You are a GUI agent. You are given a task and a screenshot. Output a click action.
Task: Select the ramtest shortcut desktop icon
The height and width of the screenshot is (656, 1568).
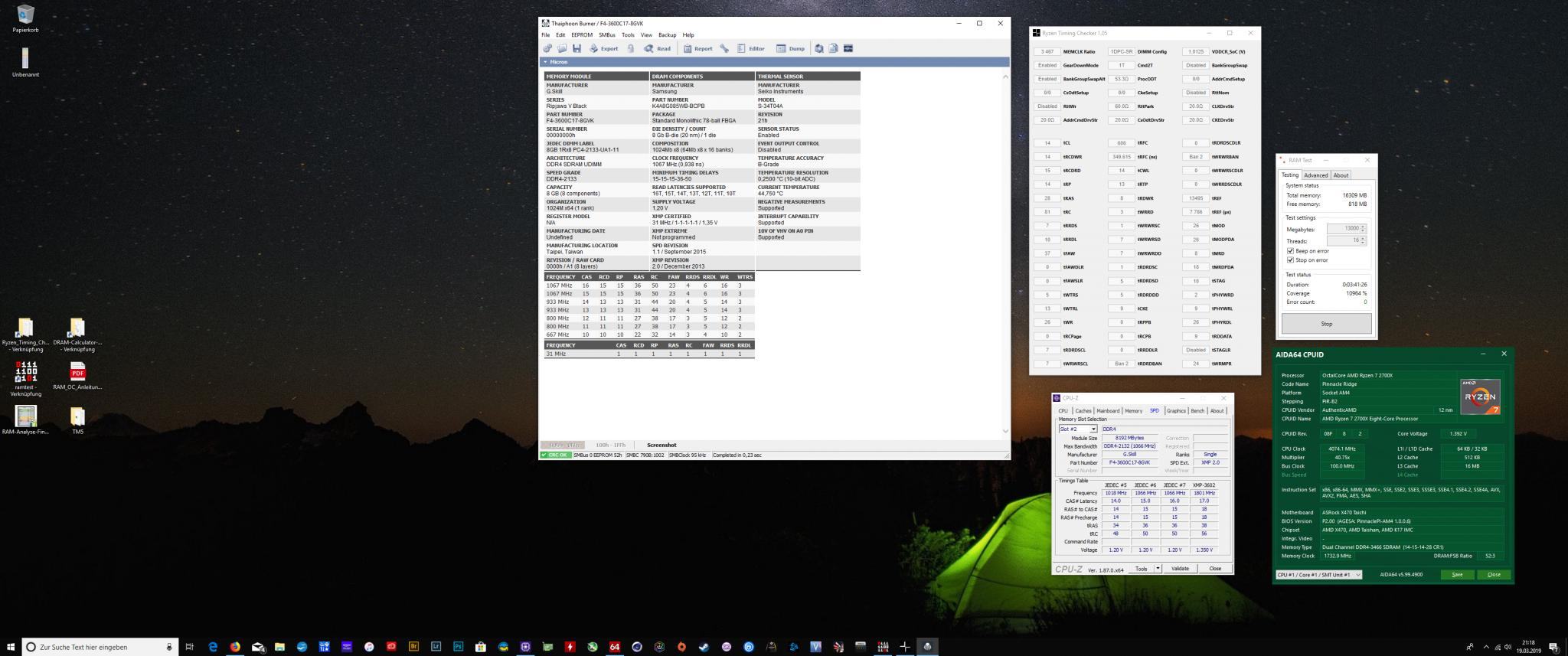[x=25, y=378]
